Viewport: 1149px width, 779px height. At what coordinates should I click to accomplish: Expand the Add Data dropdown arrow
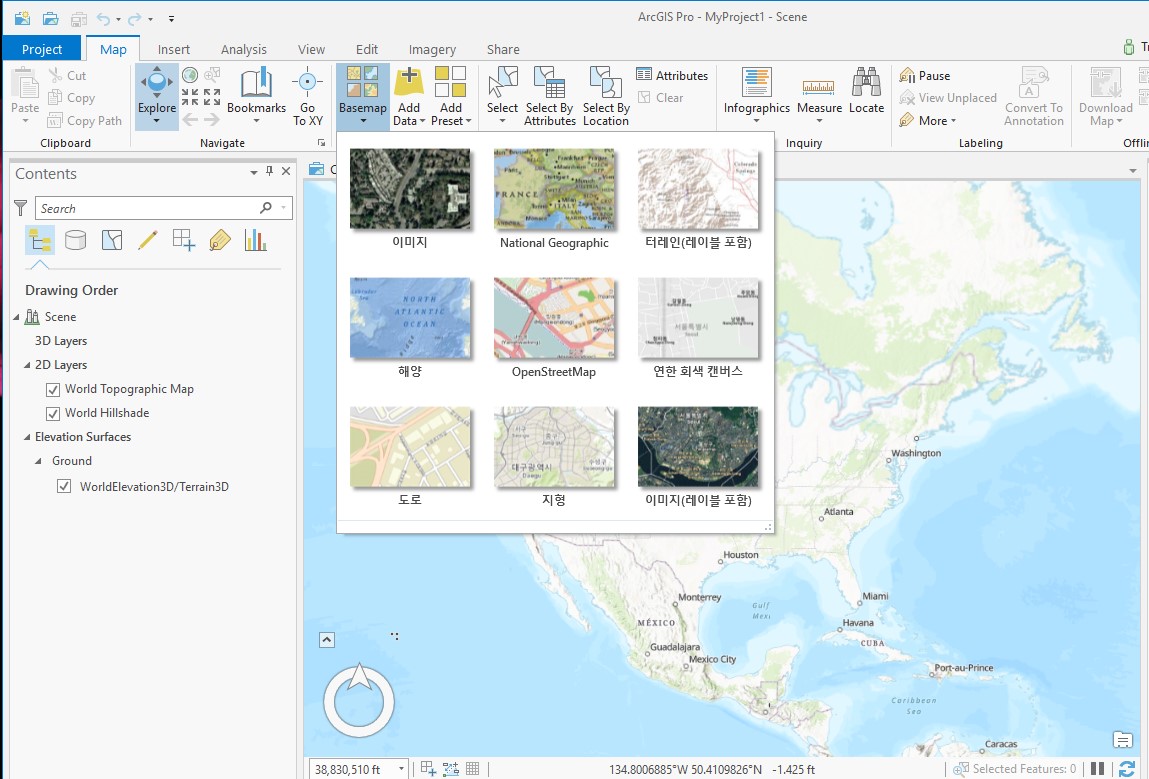click(x=421, y=121)
